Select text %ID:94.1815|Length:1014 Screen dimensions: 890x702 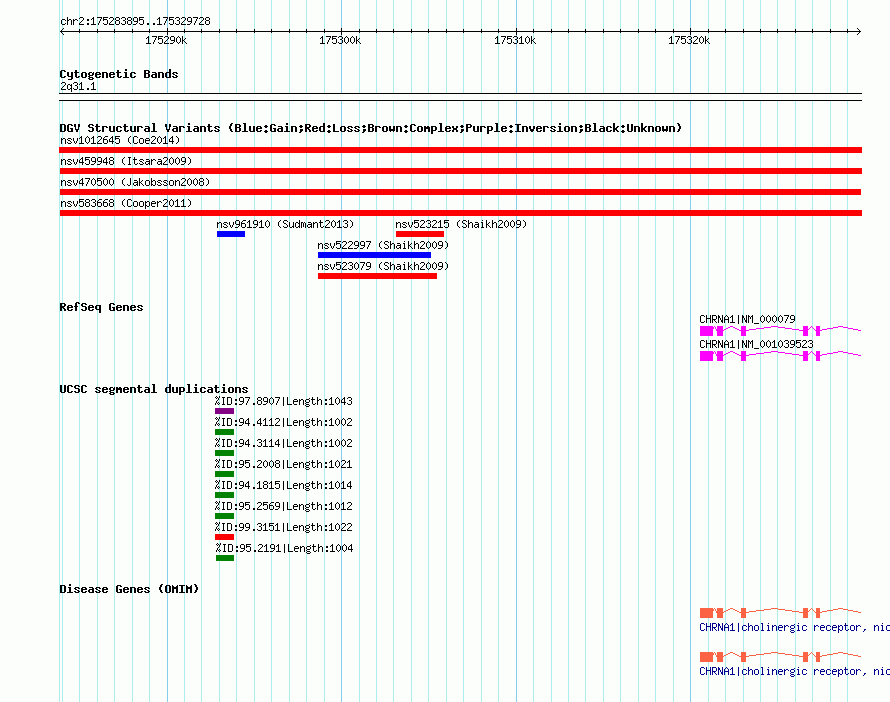click(283, 485)
